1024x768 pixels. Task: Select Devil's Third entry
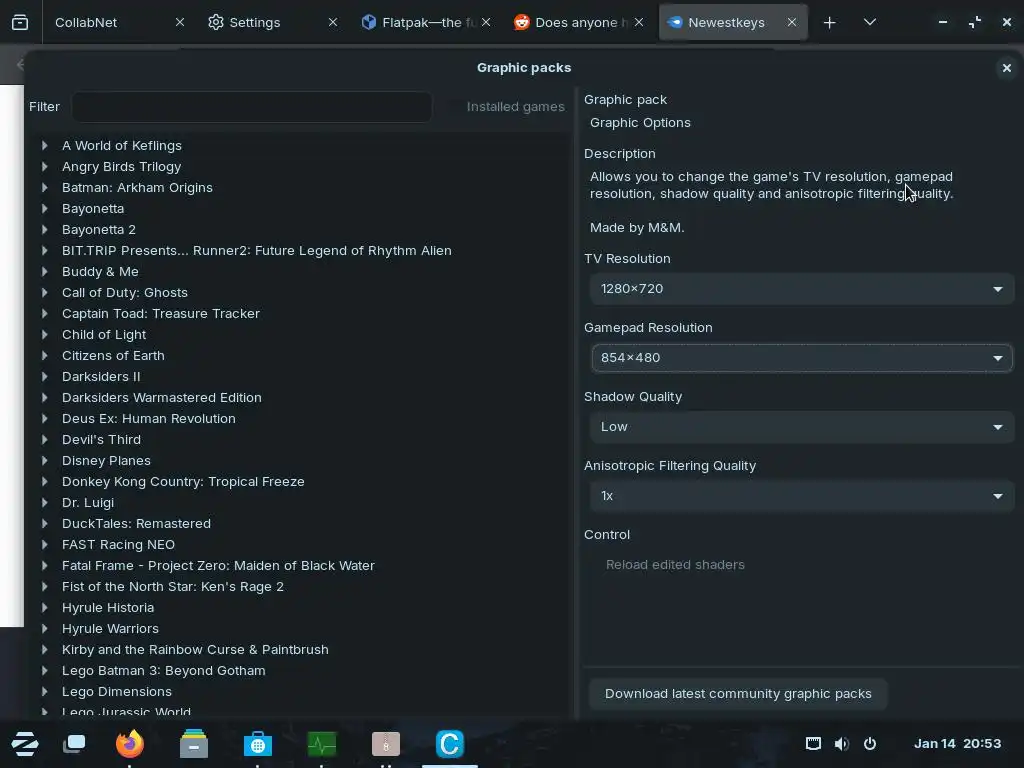click(x=101, y=440)
